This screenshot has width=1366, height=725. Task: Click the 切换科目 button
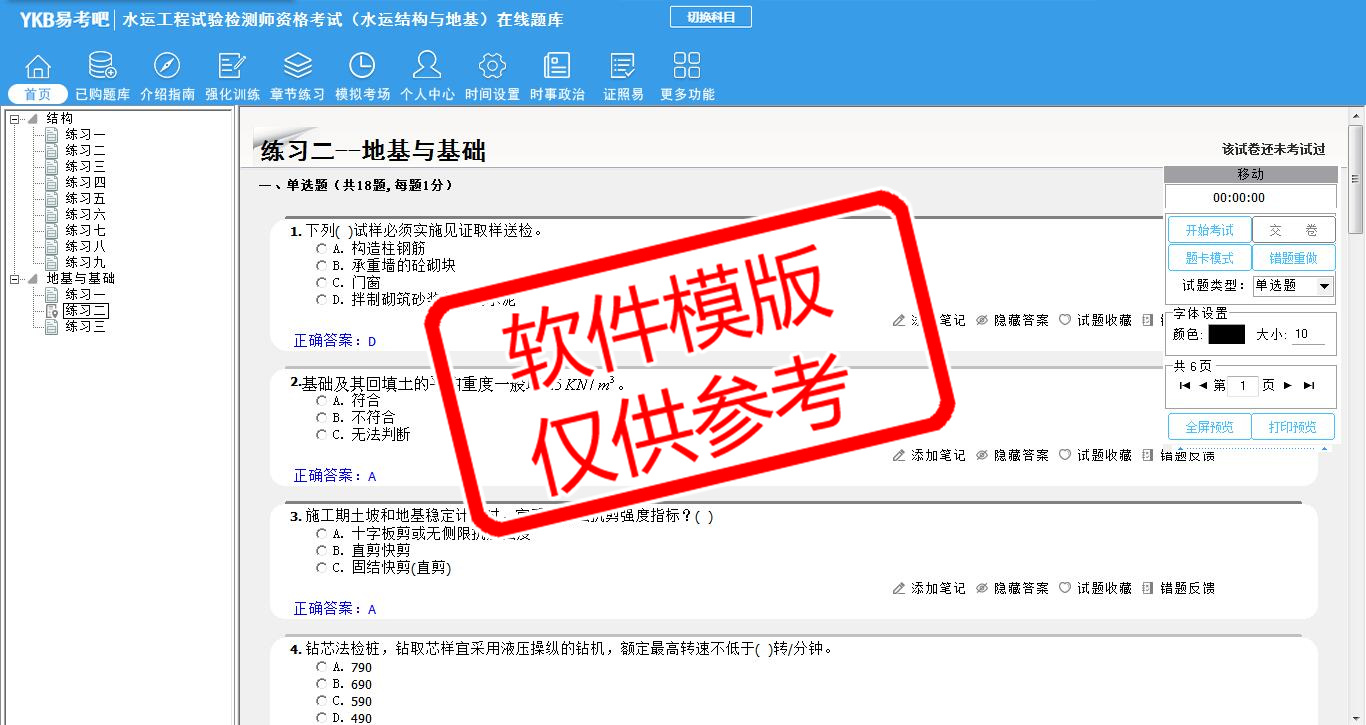(710, 17)
